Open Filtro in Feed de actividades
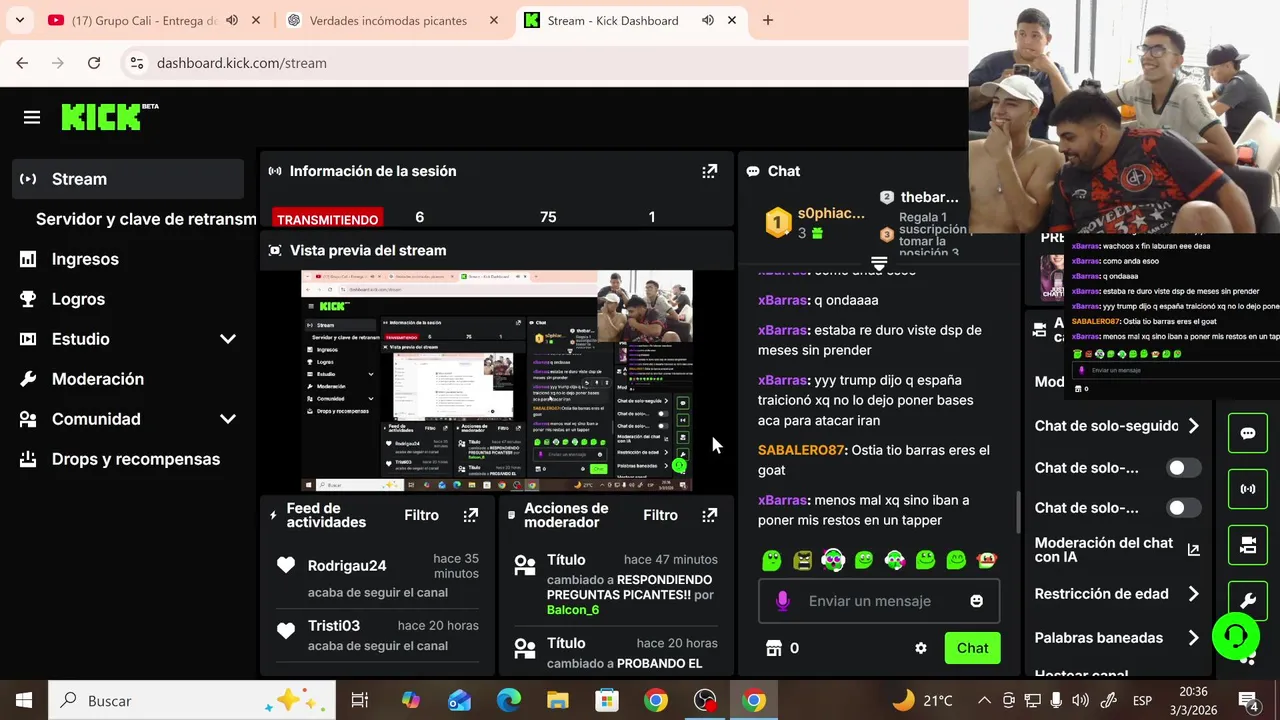Screen dimensions: 1280x720 pos(422,515)
